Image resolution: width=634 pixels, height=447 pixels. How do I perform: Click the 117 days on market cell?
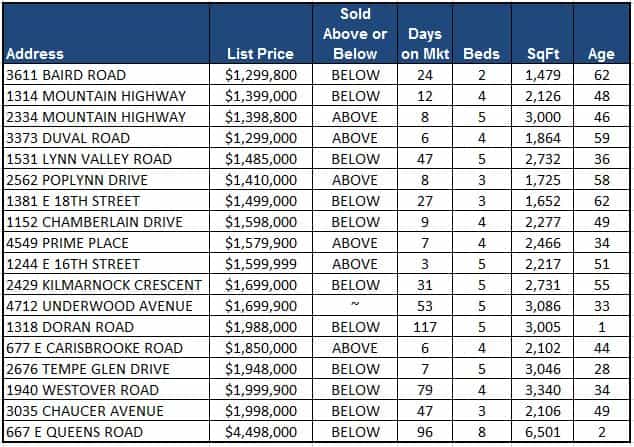tap(425, 327)
